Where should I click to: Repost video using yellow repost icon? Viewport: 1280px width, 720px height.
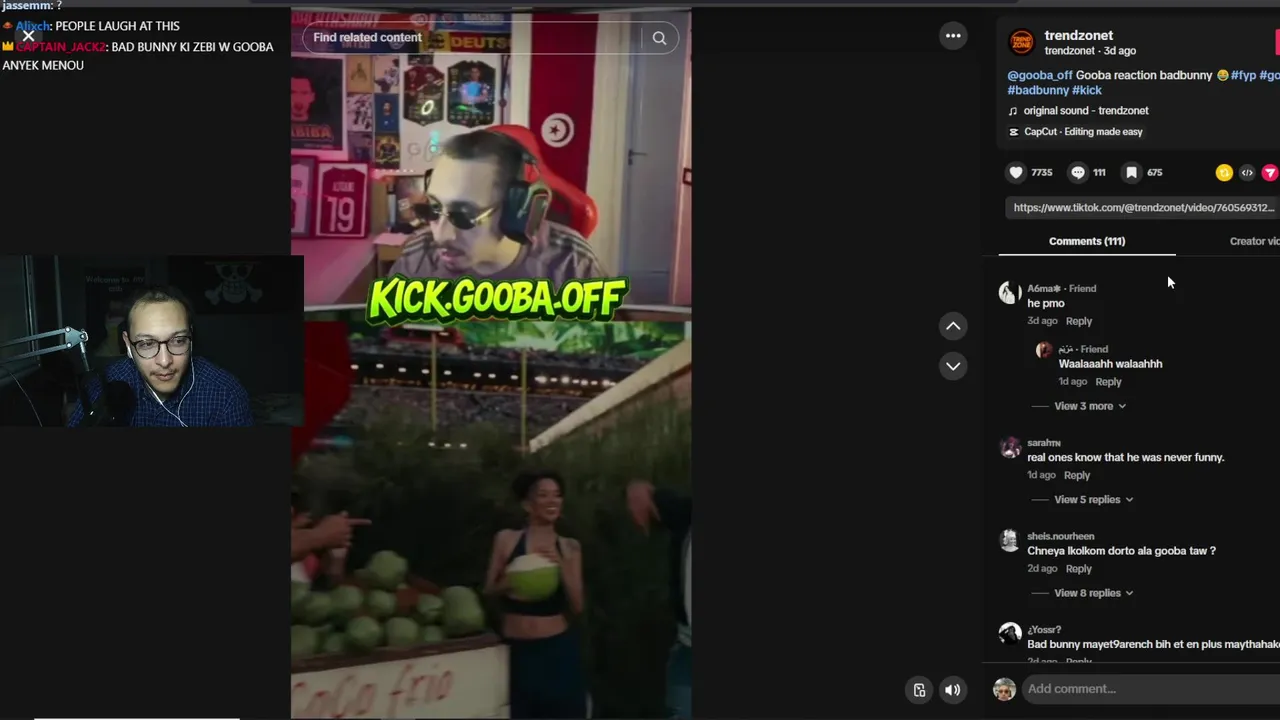[1224, 173]
